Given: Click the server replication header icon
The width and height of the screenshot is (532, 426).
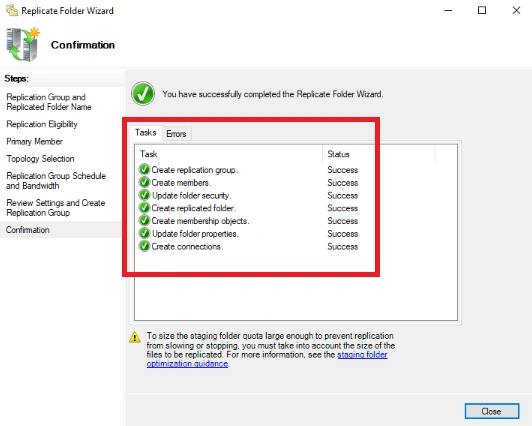Looking at the screenshot, I should (x=23, y=44).
